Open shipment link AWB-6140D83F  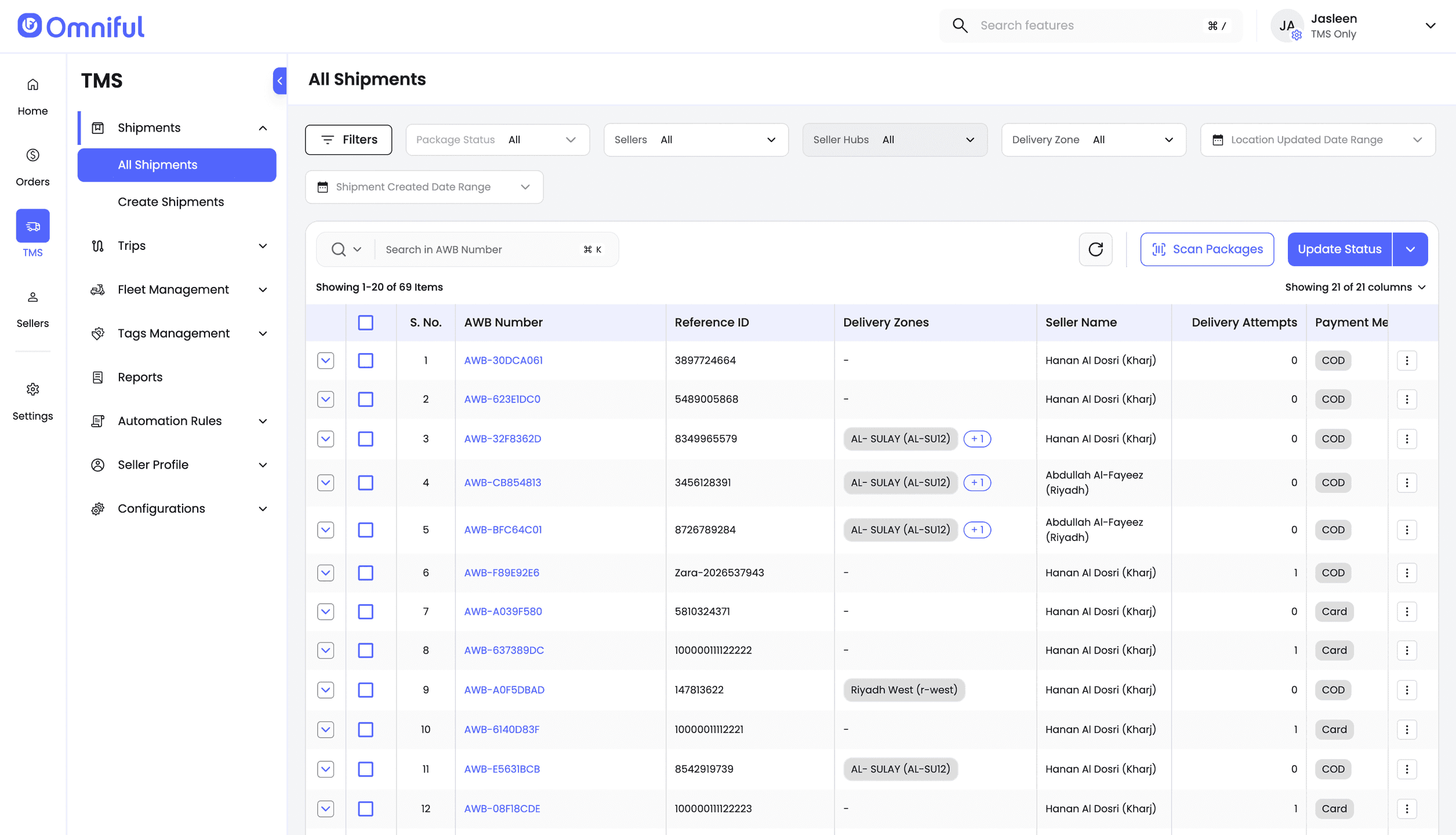pyautogui.click(x=502, y=729)
